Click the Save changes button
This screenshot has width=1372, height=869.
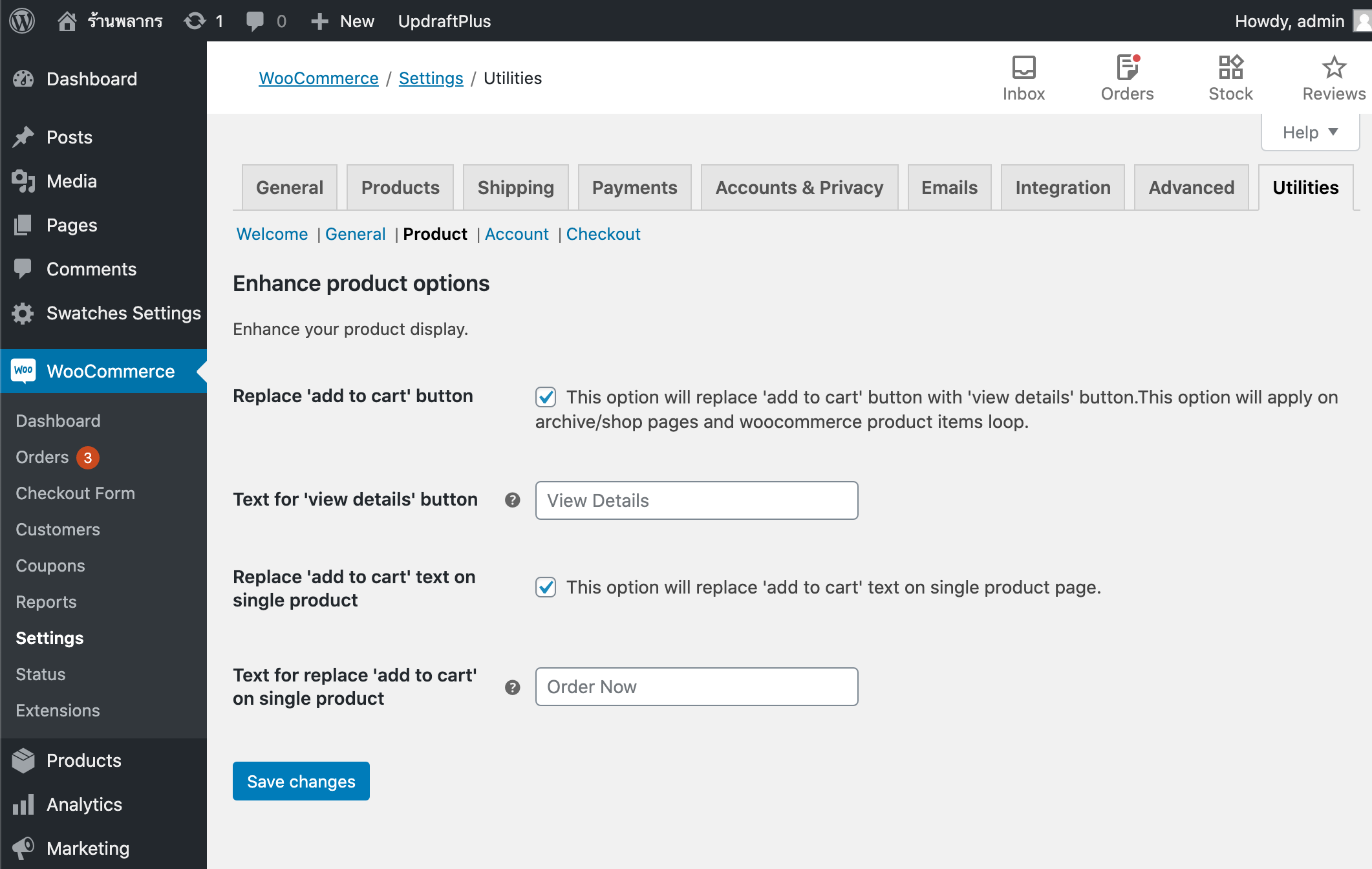[x=301, y=781]
